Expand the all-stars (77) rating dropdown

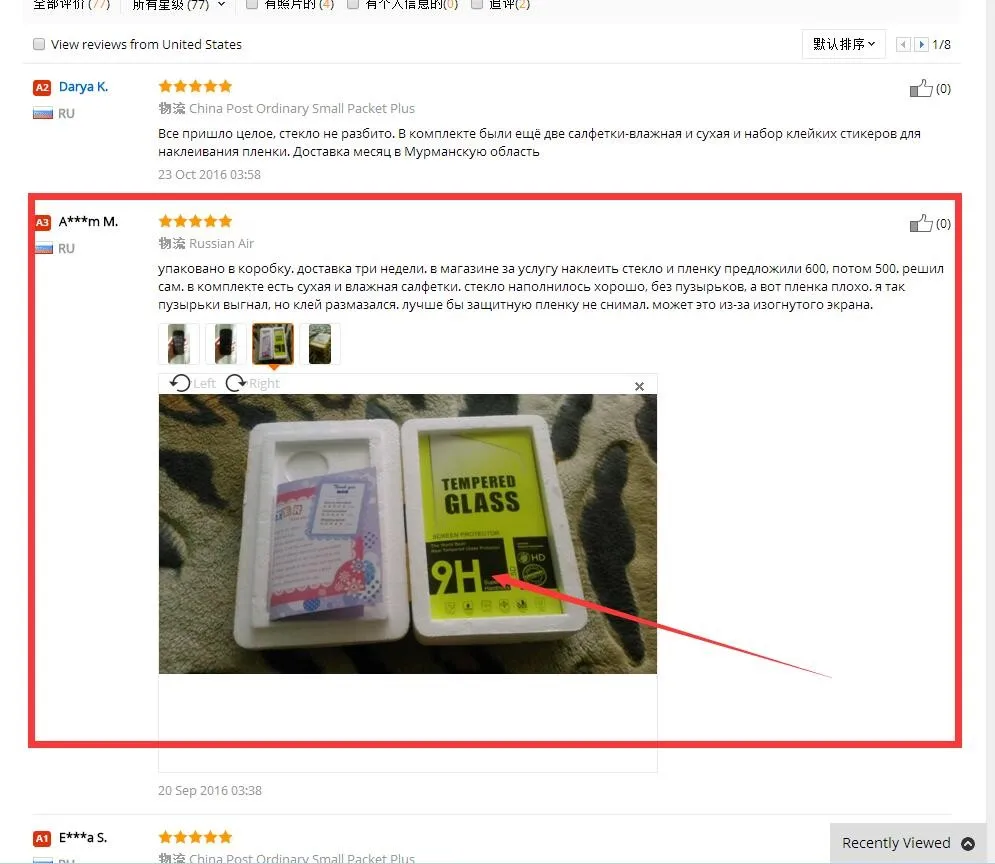(x=178, y=4)
